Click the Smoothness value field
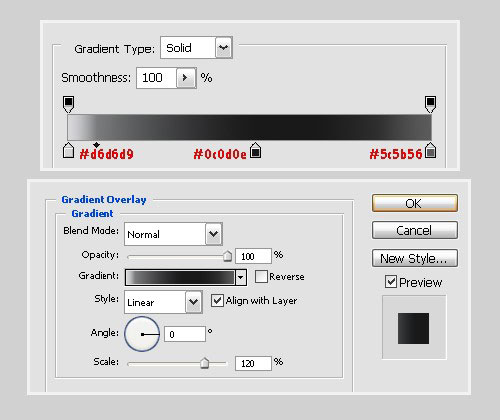Image resolution: width=500 pixels, height=420 pixels. [x=156, y=78]
